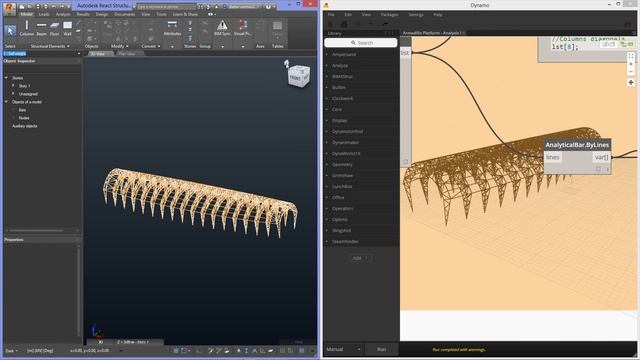640x360 pixels.
Task: Switch to Plan View tab
Action: tap(128, 54)
